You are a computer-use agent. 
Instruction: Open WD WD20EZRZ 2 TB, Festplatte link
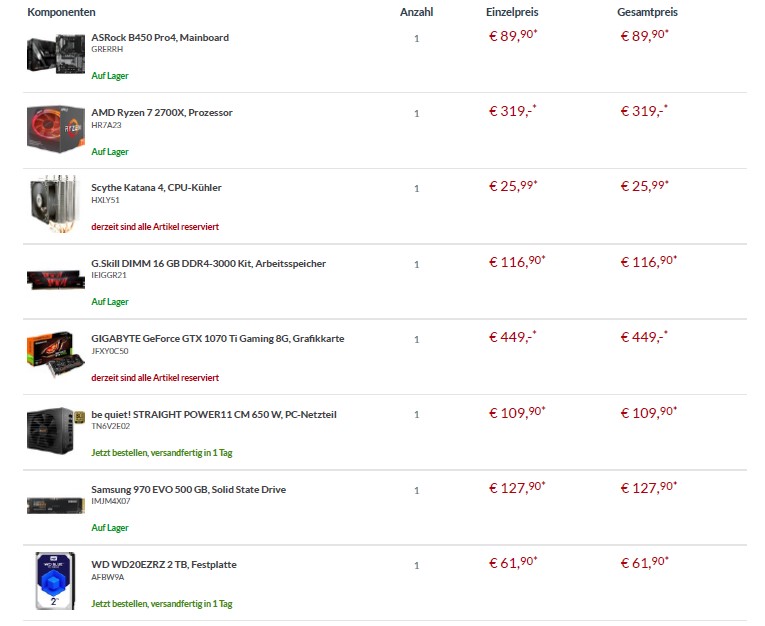[164, 565]
